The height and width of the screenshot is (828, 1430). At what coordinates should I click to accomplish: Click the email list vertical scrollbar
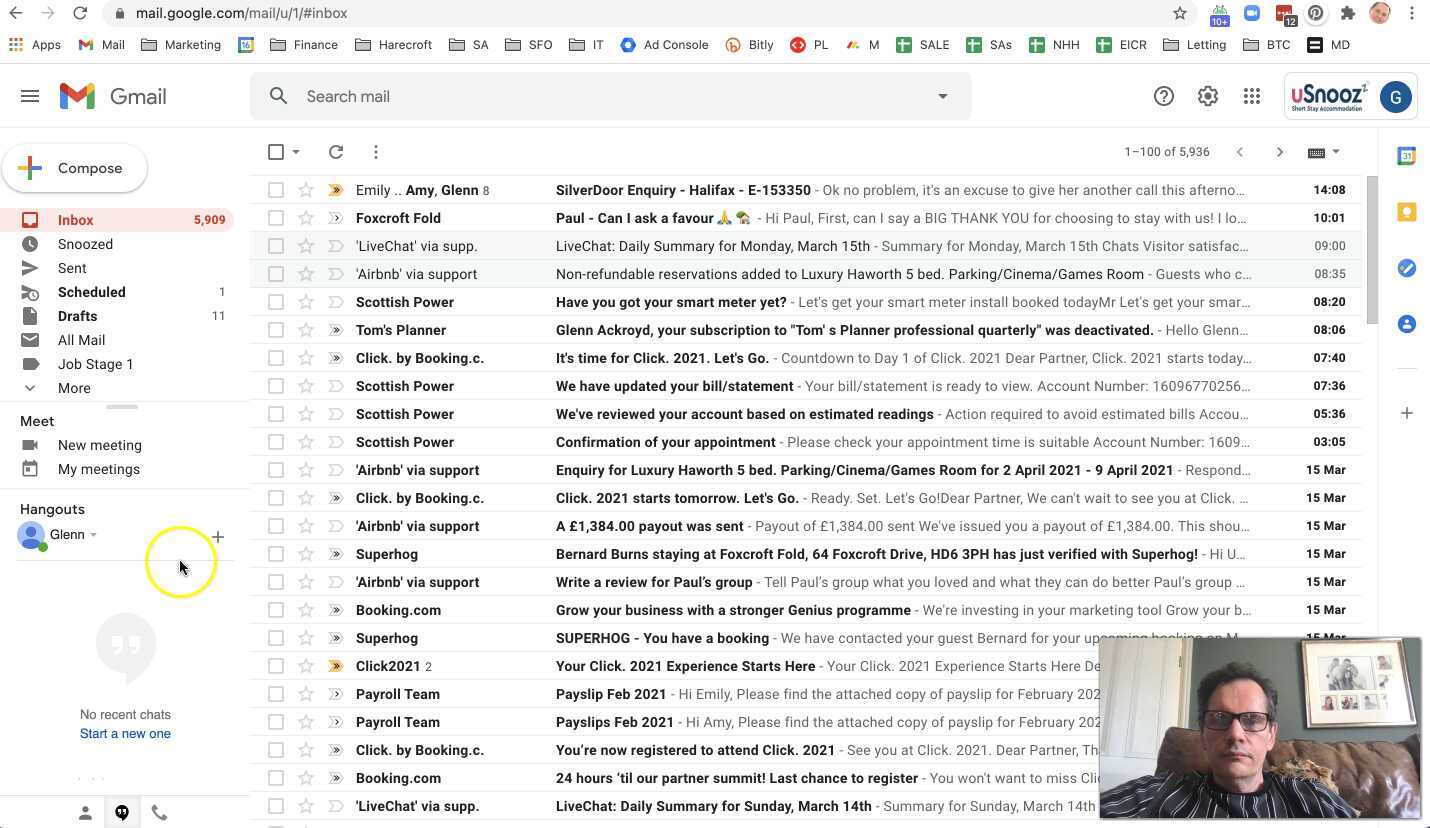[x=1372, y=250]
